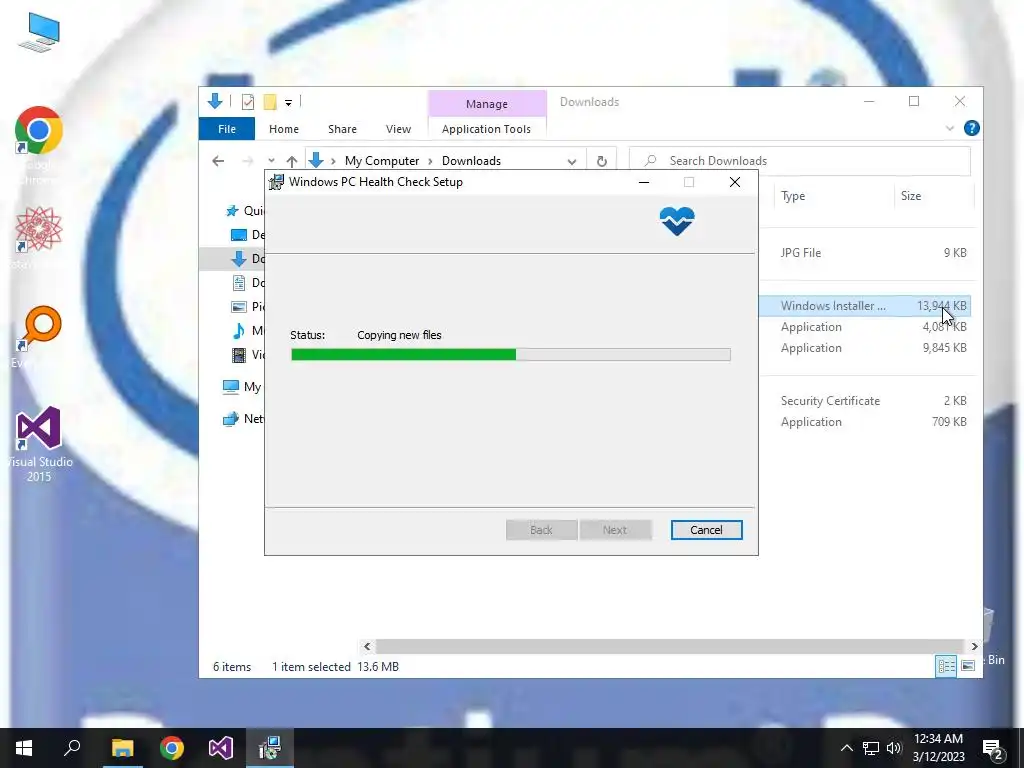Open the notification center icon
1024x768 pixels.
[x=993, y=748]
